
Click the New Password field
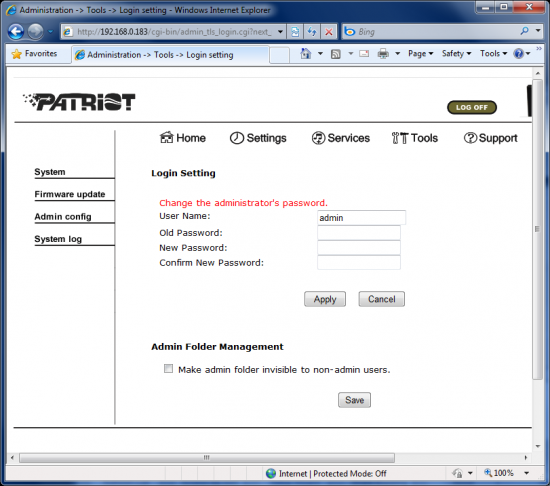tap(359, 248)
